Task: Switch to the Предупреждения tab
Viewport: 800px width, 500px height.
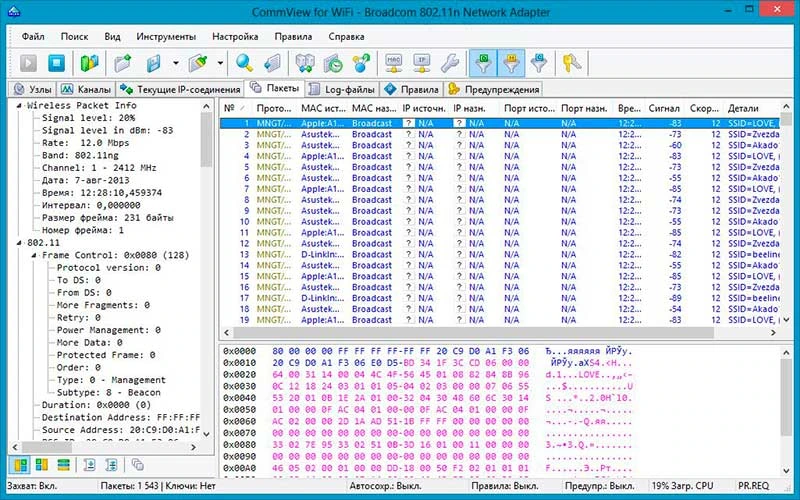Action: [x=493, y=89]
